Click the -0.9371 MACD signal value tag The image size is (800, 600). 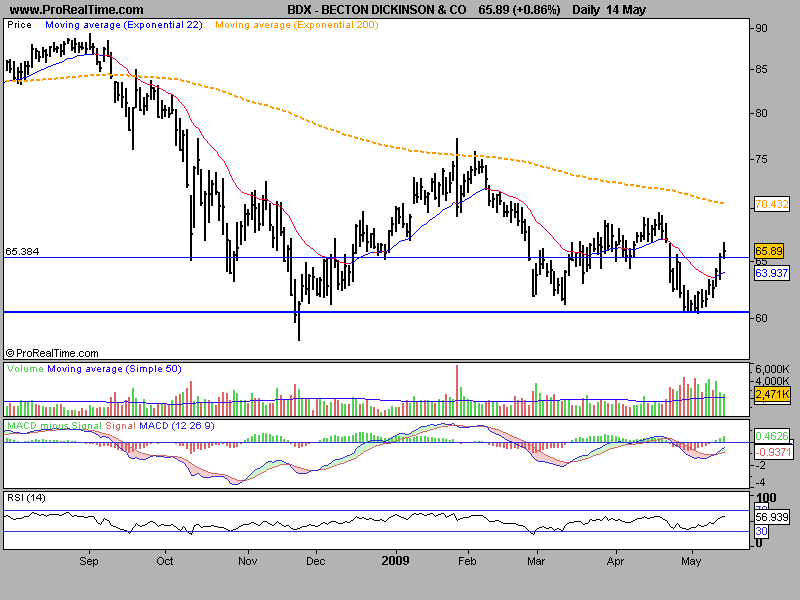point(773,452)
